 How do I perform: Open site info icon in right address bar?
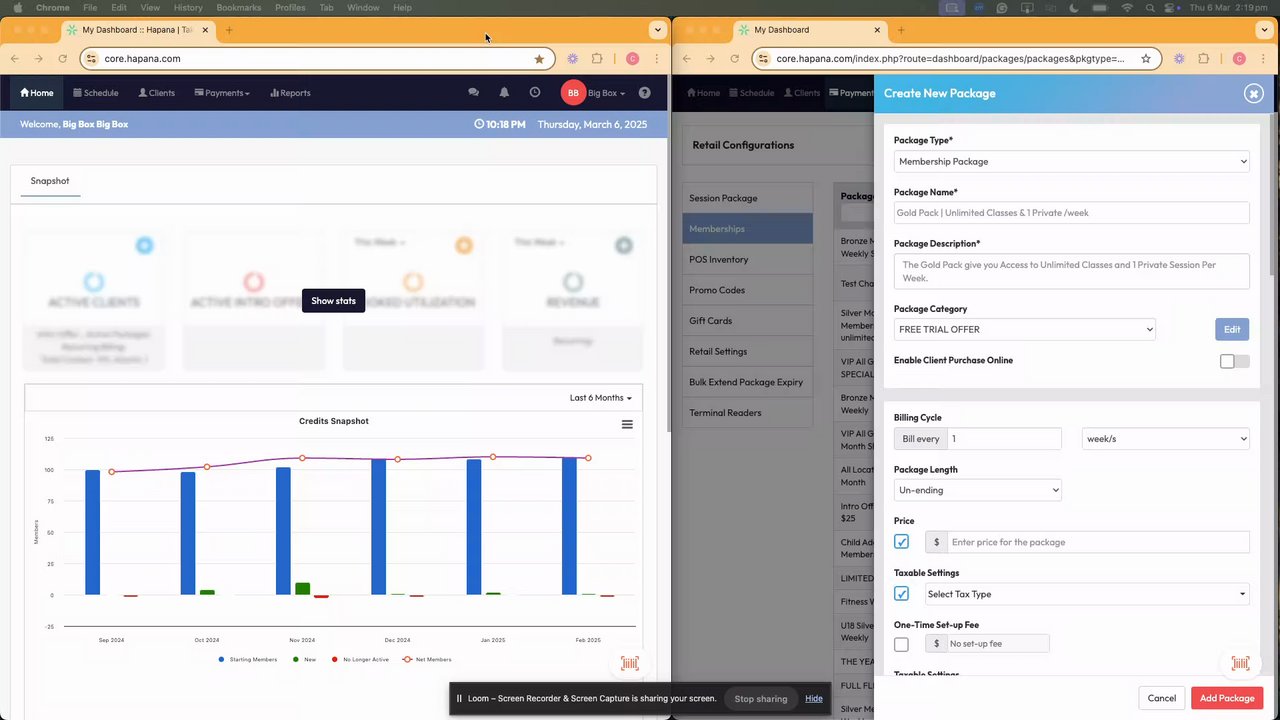coord(764,59)
